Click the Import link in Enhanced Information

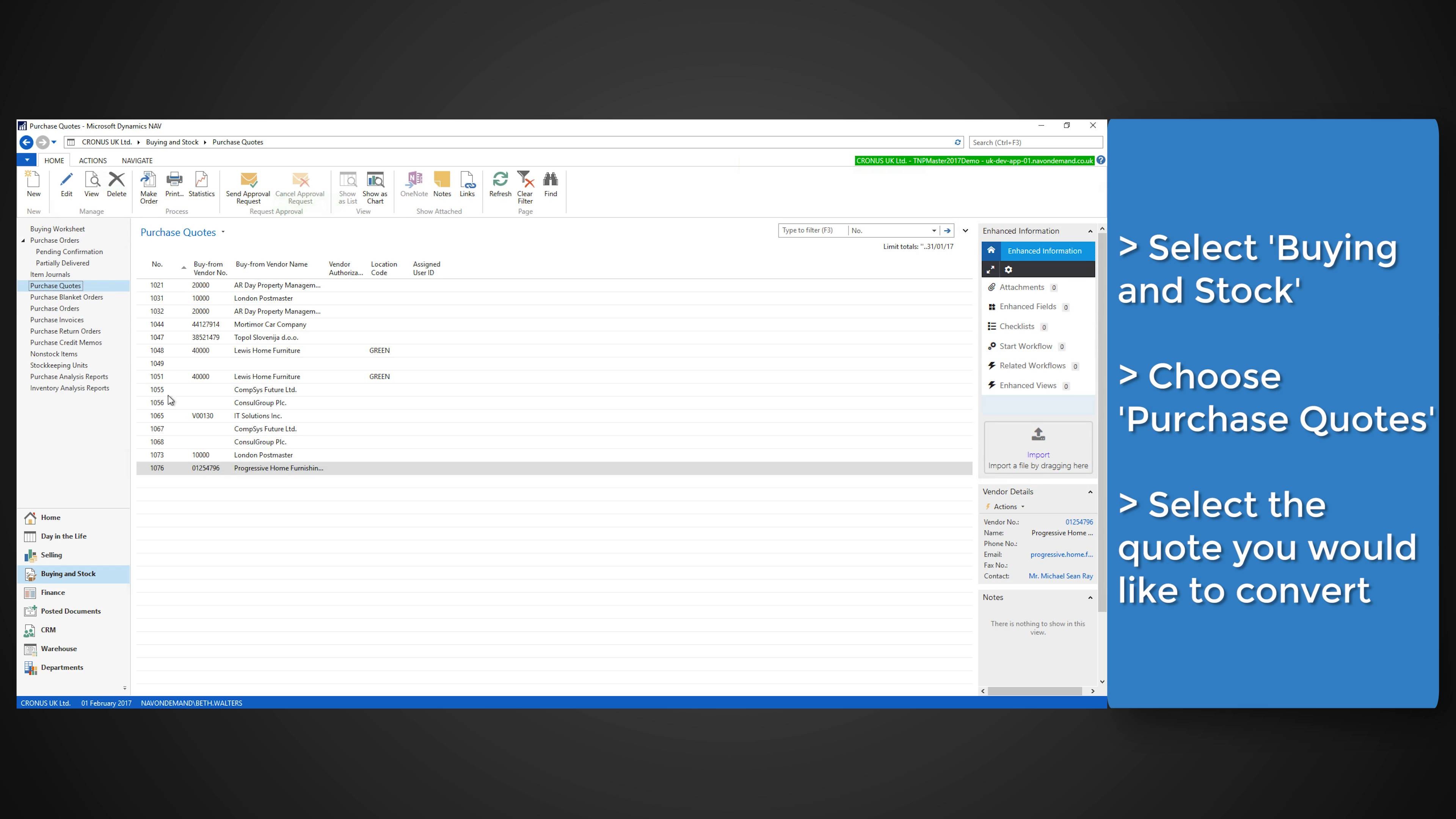pos(1038,455)
